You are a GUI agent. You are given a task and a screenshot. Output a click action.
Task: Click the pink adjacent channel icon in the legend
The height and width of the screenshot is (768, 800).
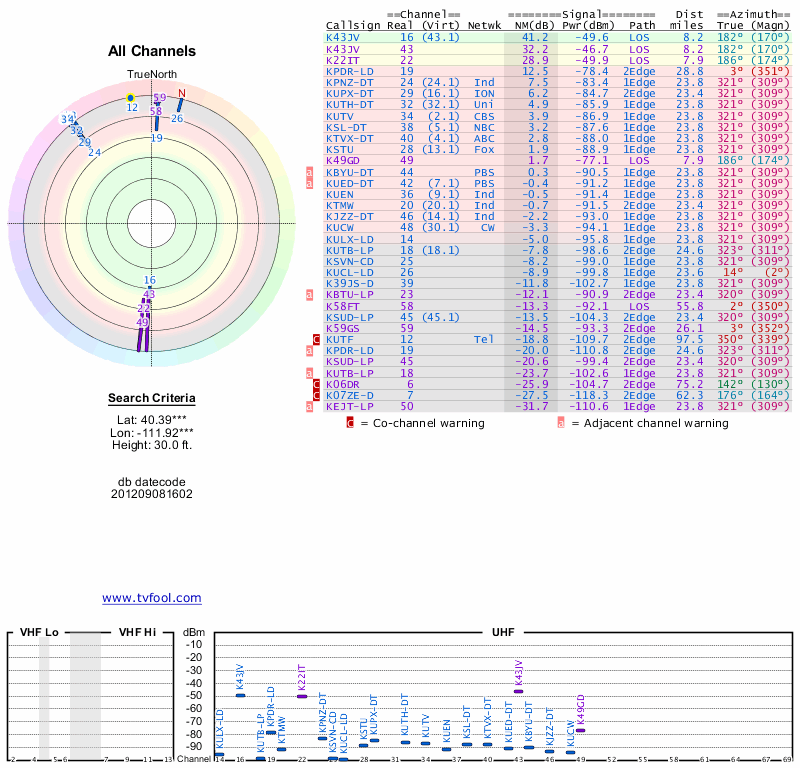561,423
